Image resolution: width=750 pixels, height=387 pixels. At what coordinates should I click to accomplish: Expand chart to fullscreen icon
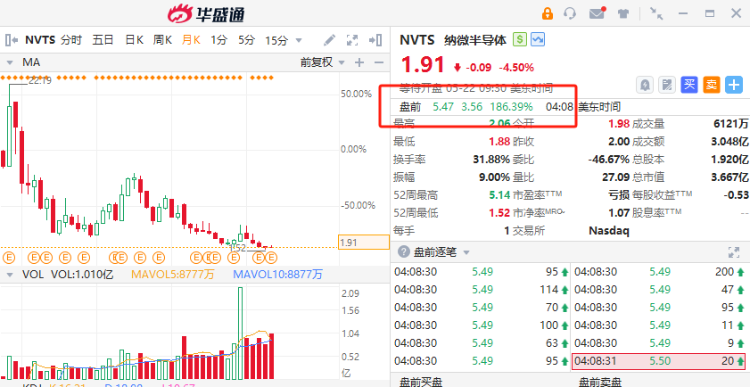[x=353, y=40]
